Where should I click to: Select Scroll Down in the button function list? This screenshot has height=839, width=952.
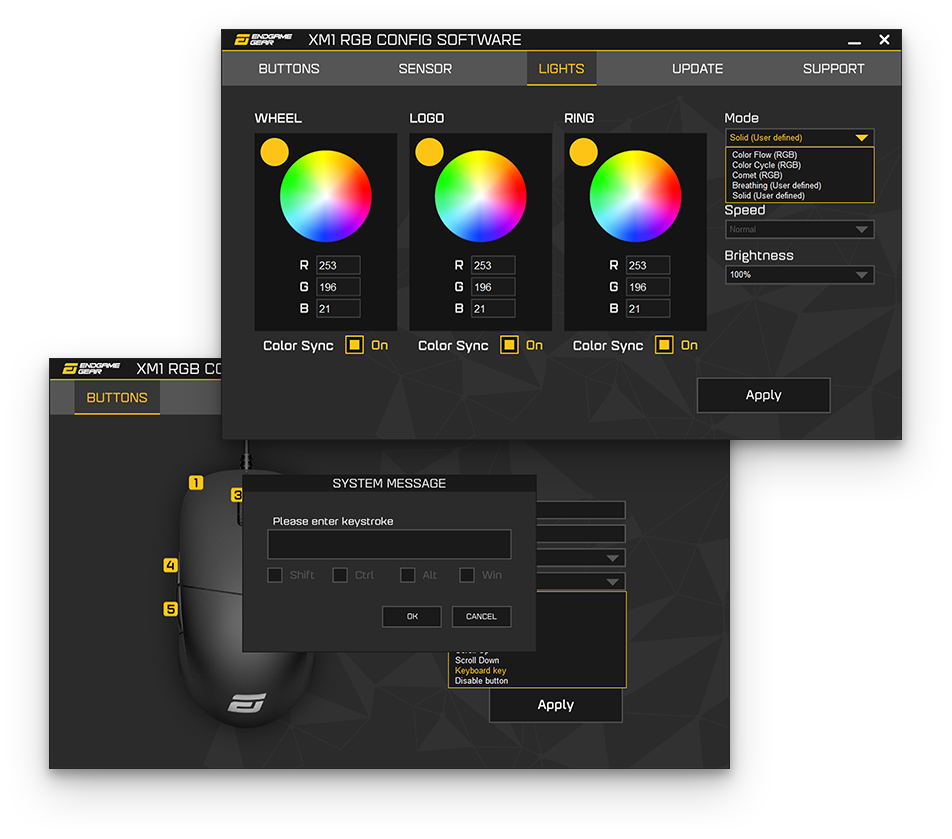477,660
